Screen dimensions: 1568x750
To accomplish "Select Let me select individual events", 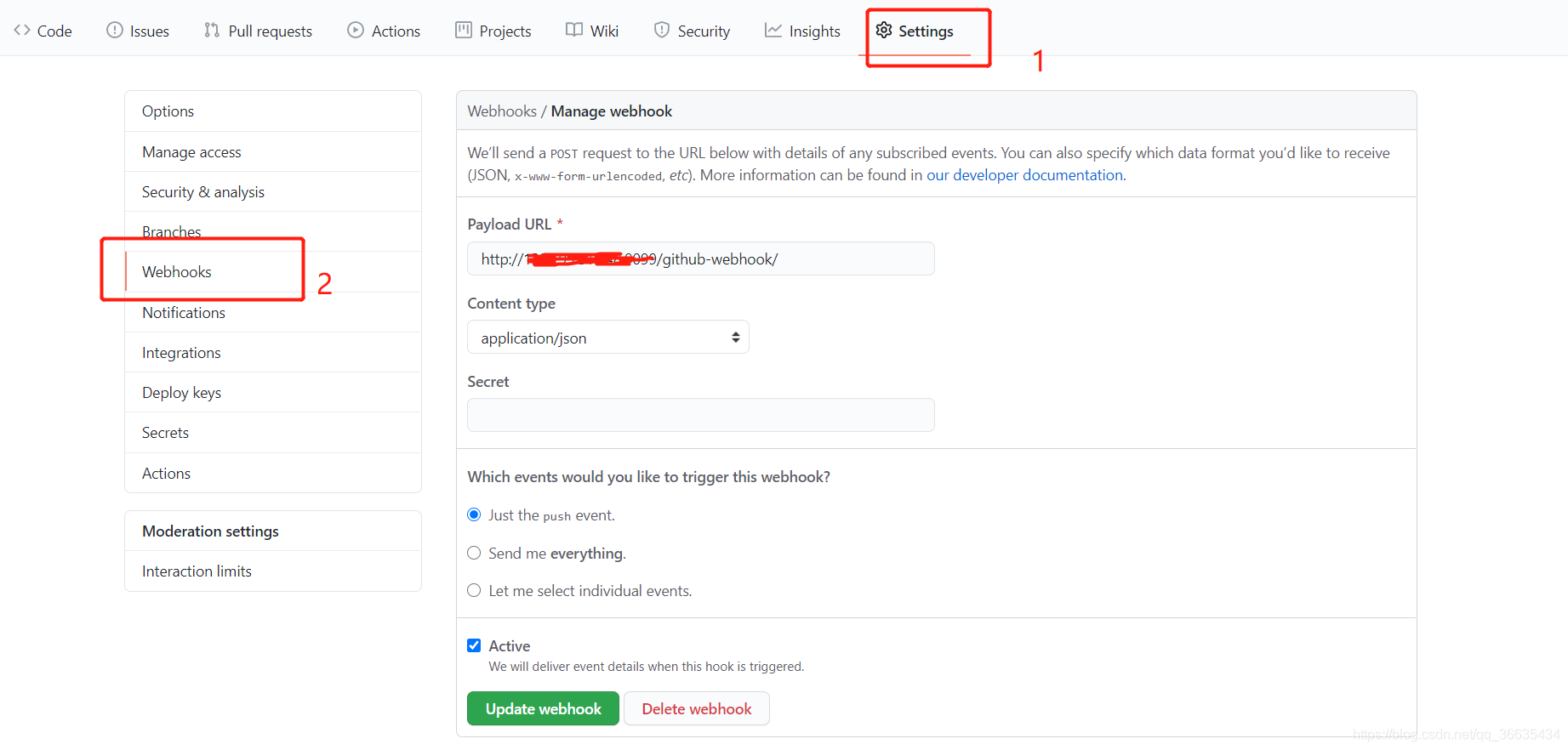I will pos(474,590).
